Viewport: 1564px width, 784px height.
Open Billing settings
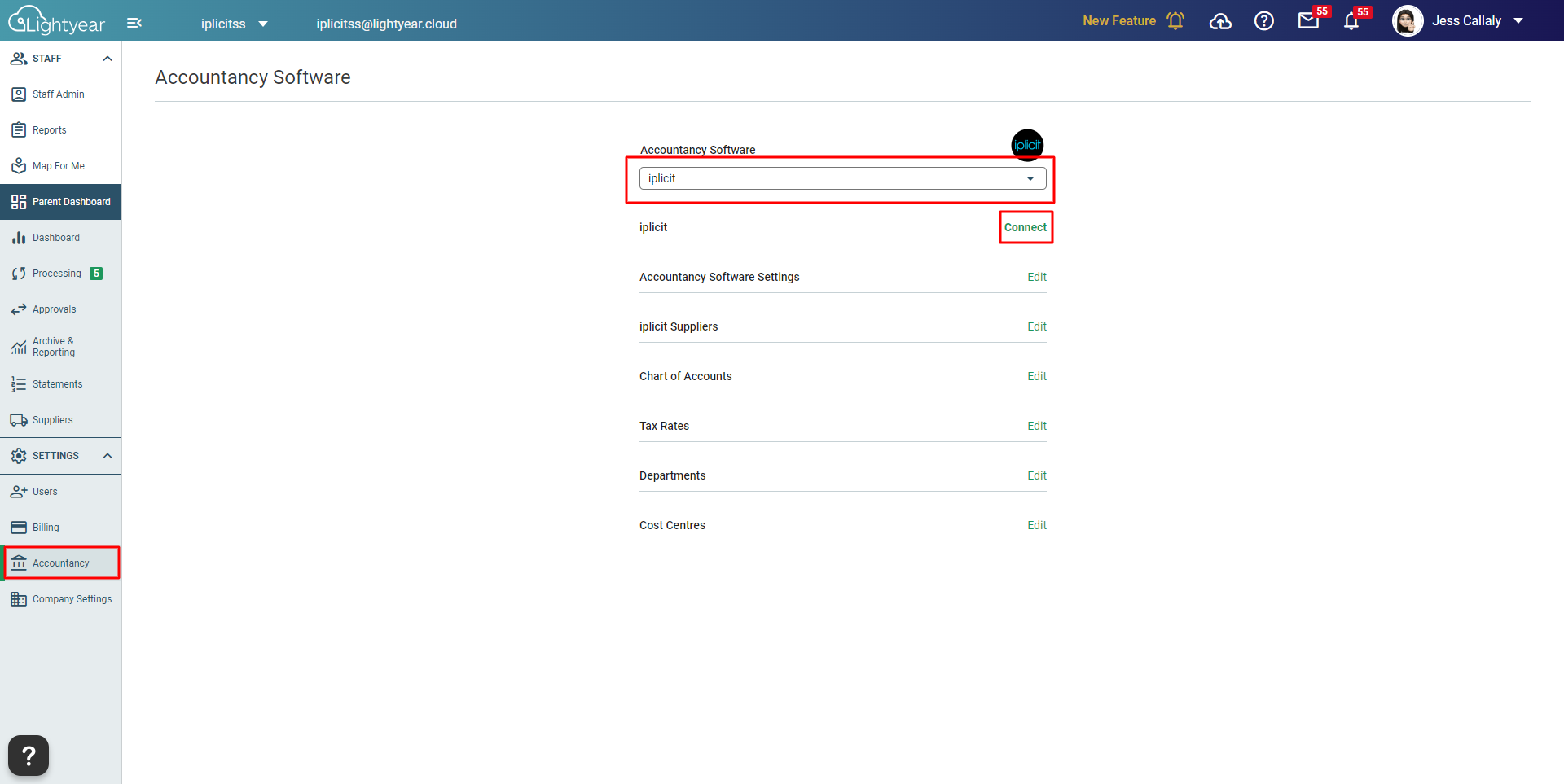click(x=61, y=528)
